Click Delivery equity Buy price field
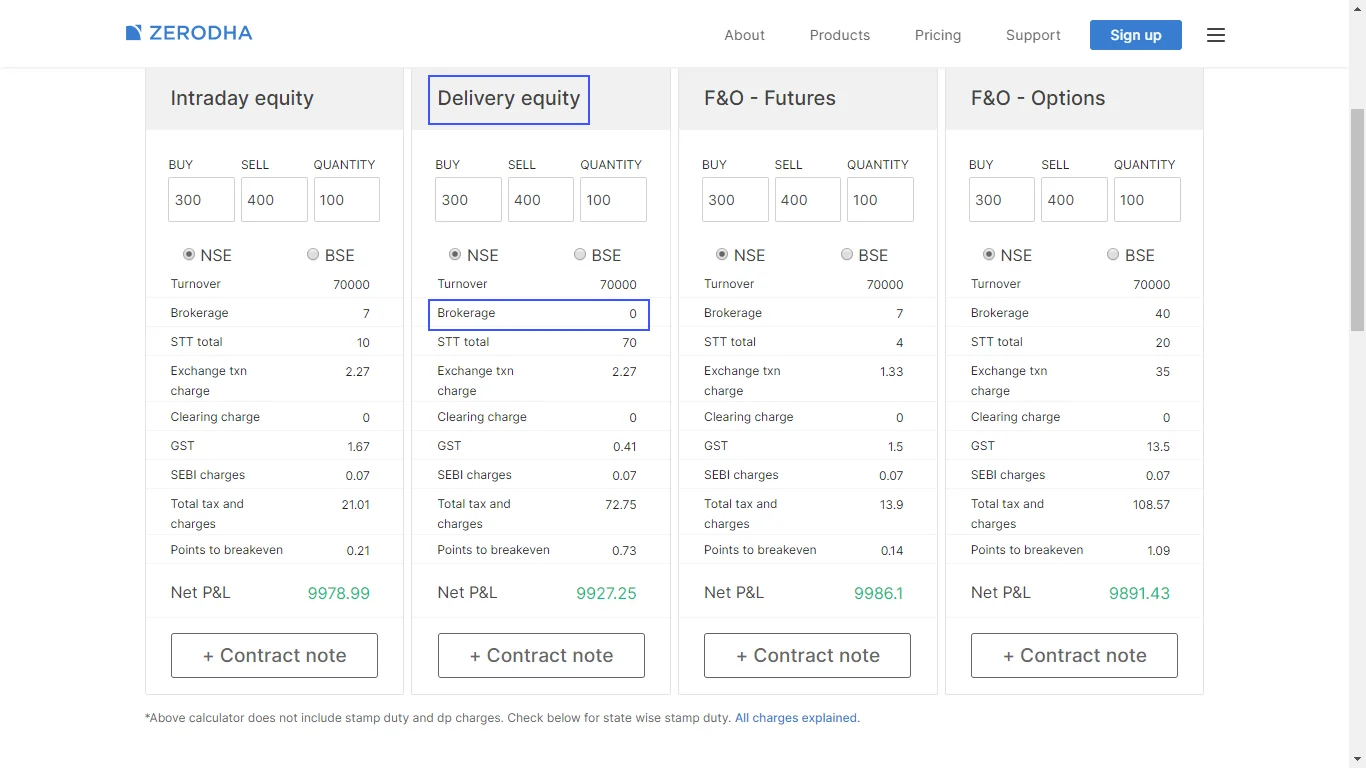The height and width of the screenshot is (768, 1366). (x=468, y=200)
